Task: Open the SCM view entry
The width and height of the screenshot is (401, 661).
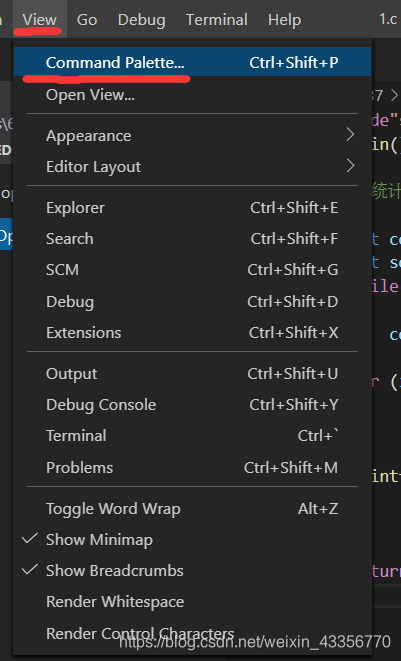Action: 192,270
